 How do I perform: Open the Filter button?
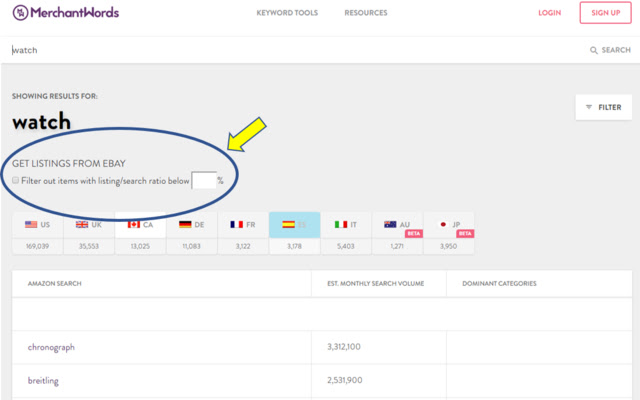tap(604, 107)
